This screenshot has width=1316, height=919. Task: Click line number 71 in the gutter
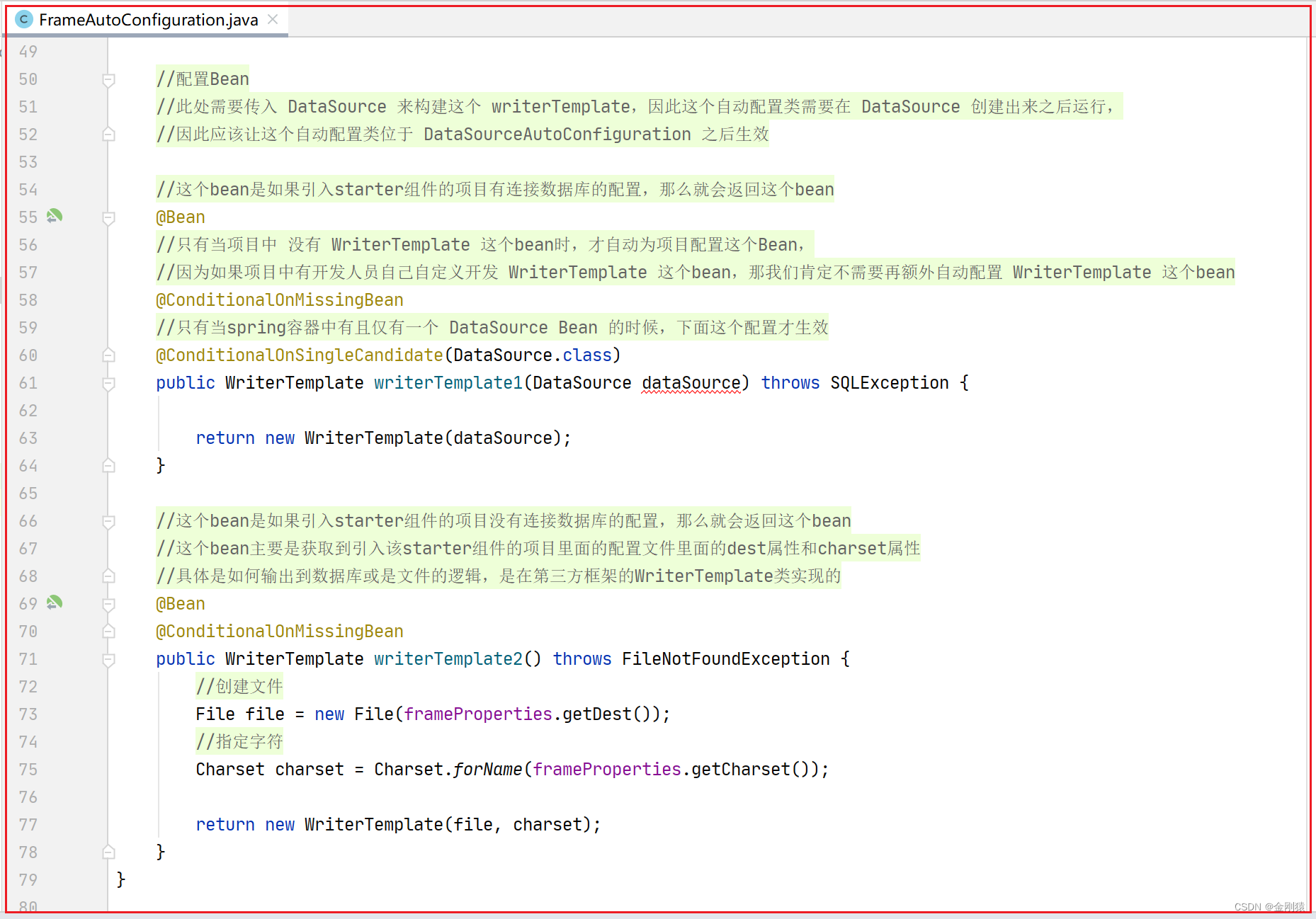coord(28,659)
